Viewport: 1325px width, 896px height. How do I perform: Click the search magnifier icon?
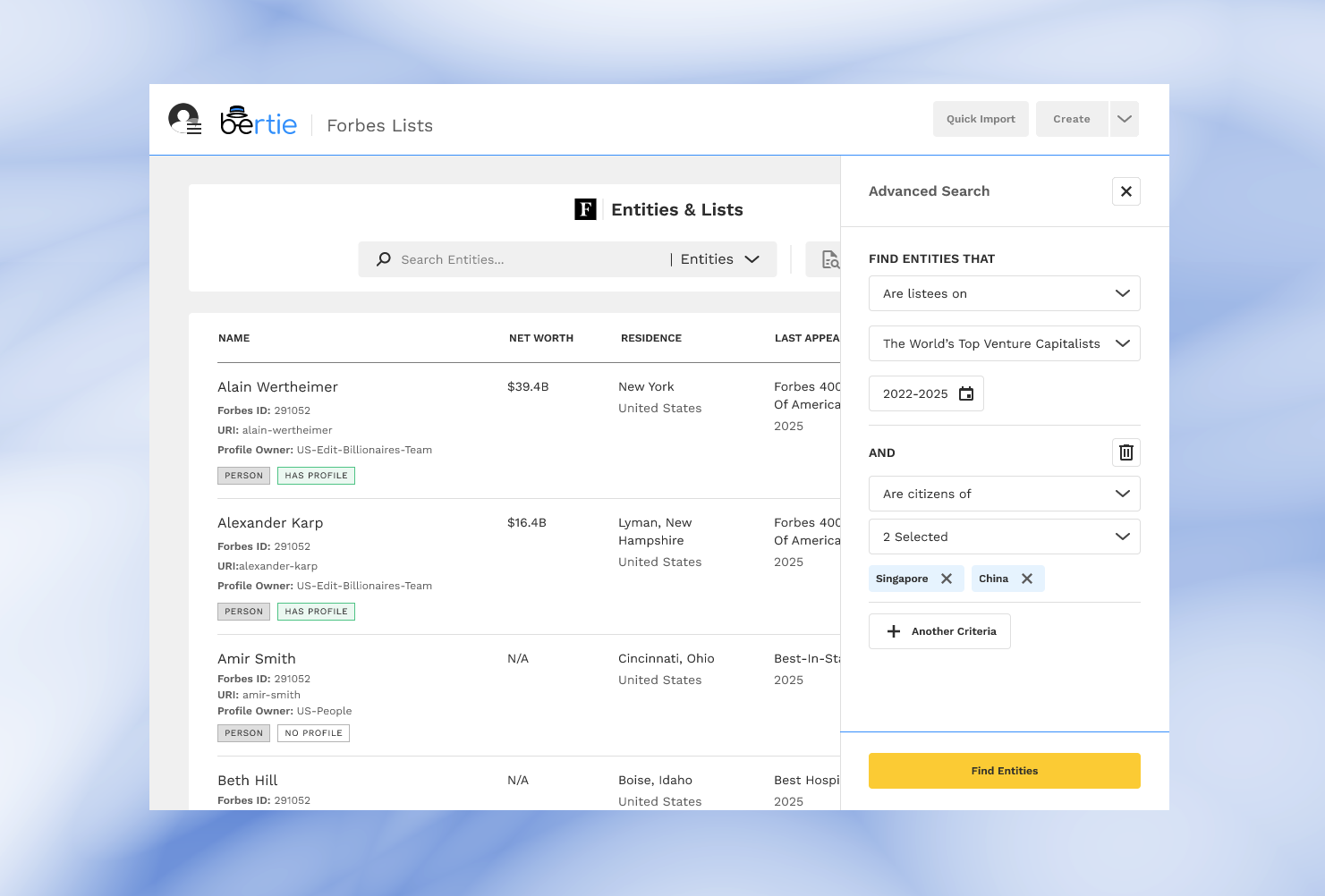point(384,259)
